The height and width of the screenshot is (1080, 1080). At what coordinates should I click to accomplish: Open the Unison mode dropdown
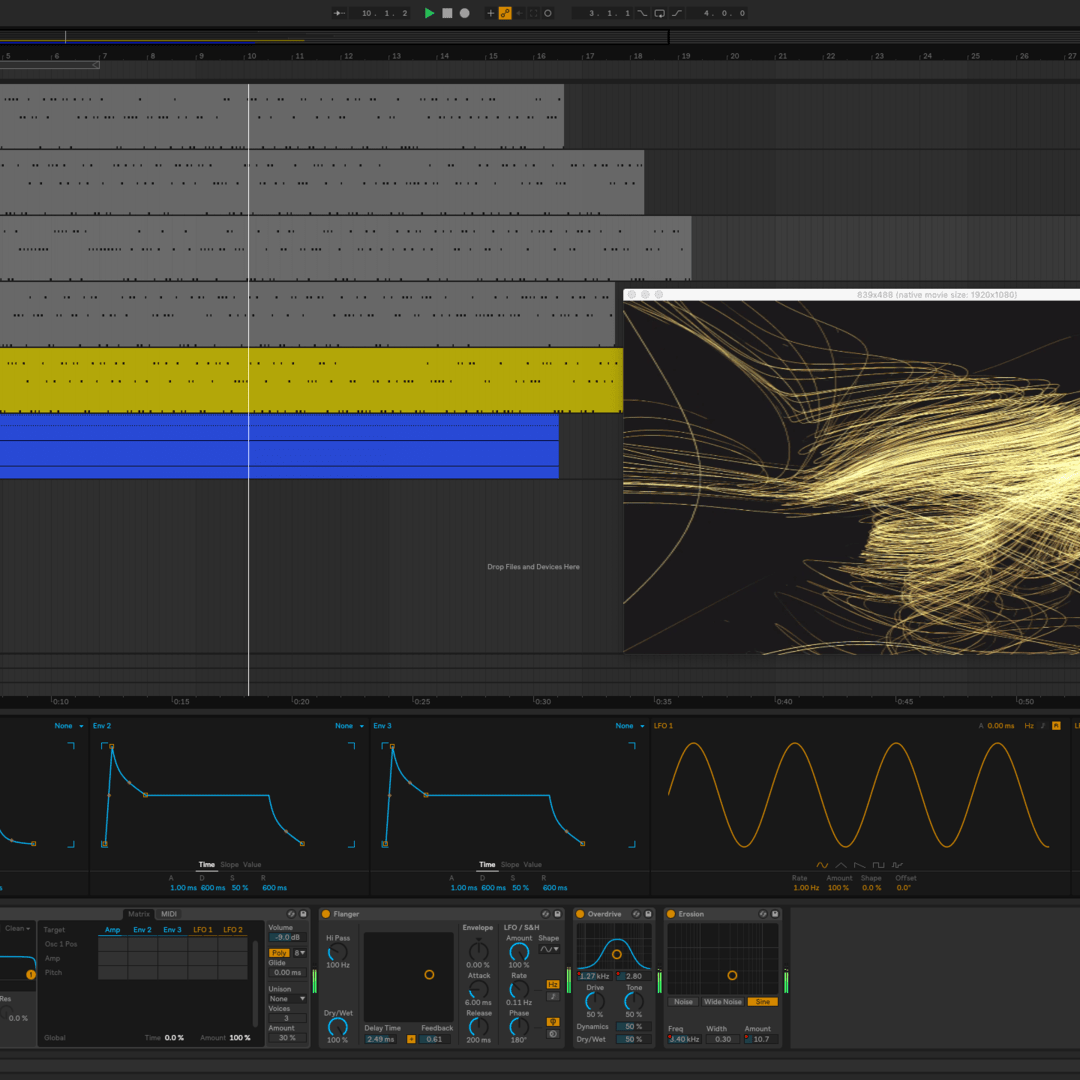[287, 998]
